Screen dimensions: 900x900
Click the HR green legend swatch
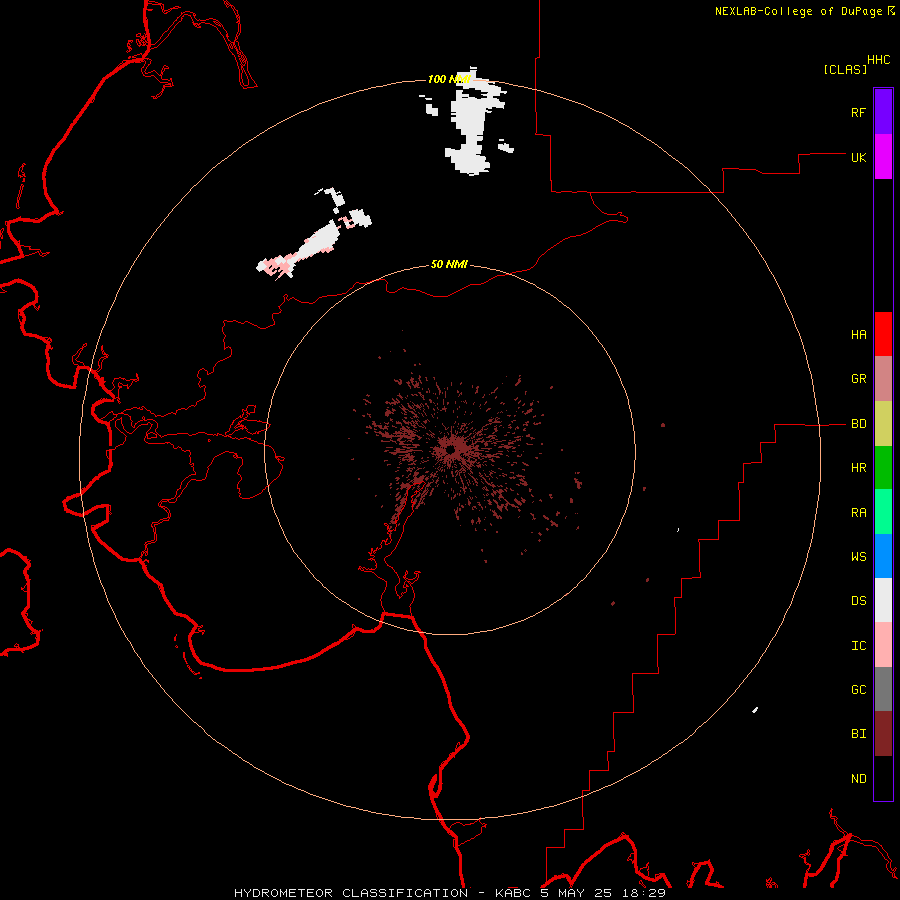(883, 467)
